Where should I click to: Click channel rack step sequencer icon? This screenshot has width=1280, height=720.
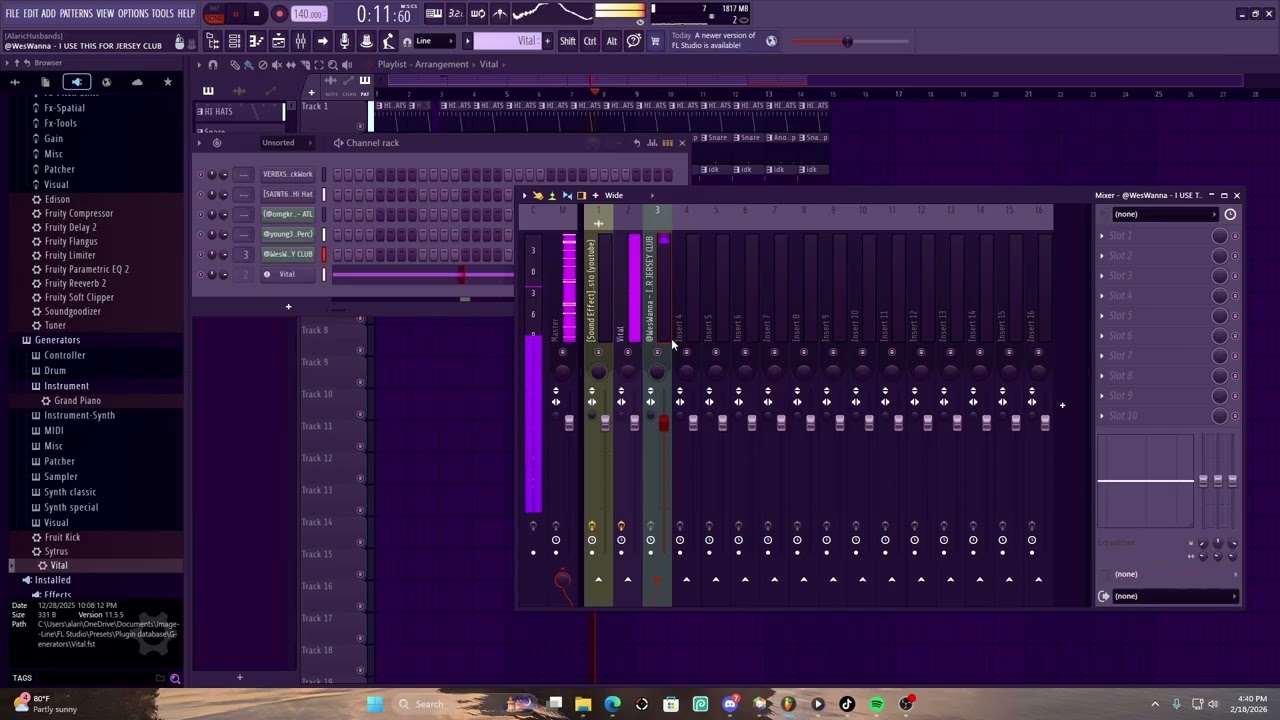point(667,143)
